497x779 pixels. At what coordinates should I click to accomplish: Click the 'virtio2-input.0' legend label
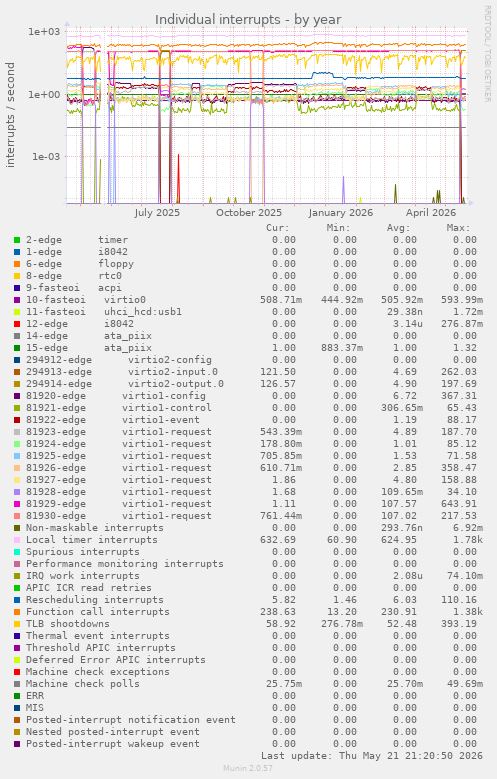pos(173,372)
